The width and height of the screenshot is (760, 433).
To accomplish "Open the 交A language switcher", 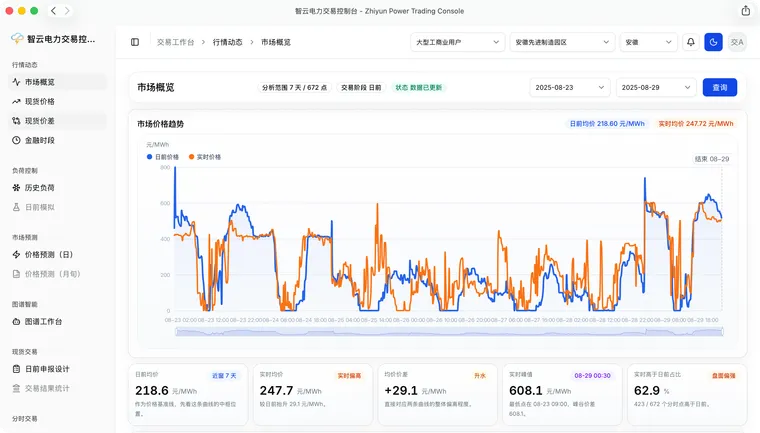I will (x=737, y=42).
